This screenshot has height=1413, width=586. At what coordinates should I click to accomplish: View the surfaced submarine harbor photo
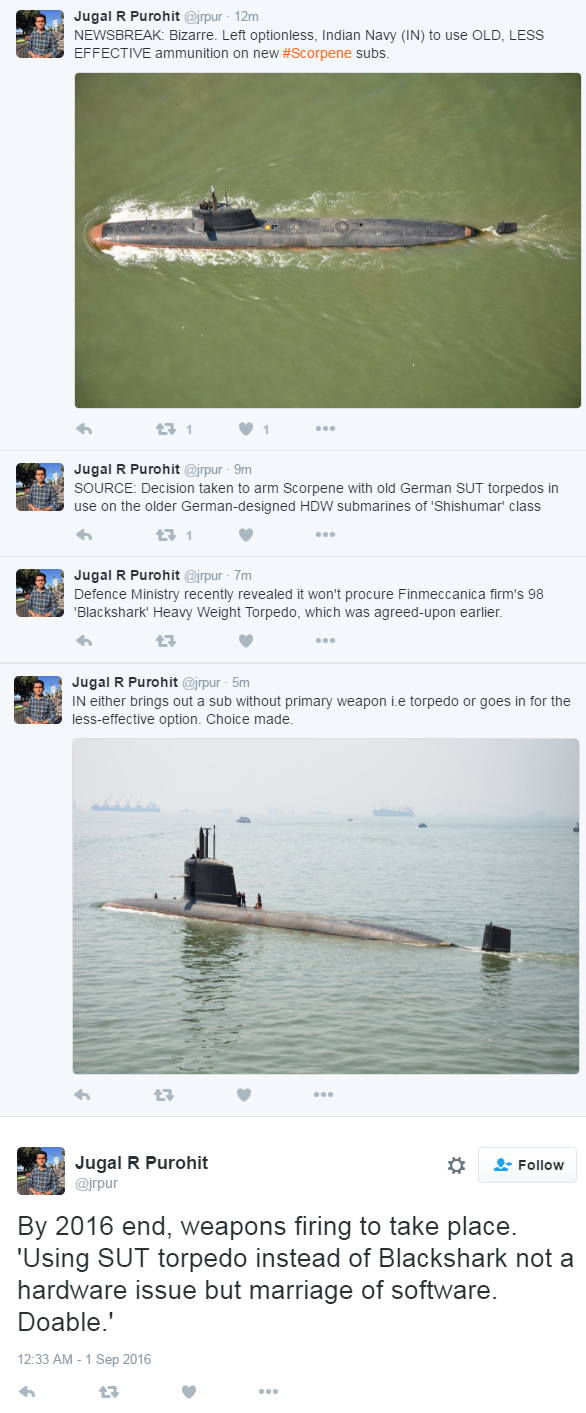[326, 906]
